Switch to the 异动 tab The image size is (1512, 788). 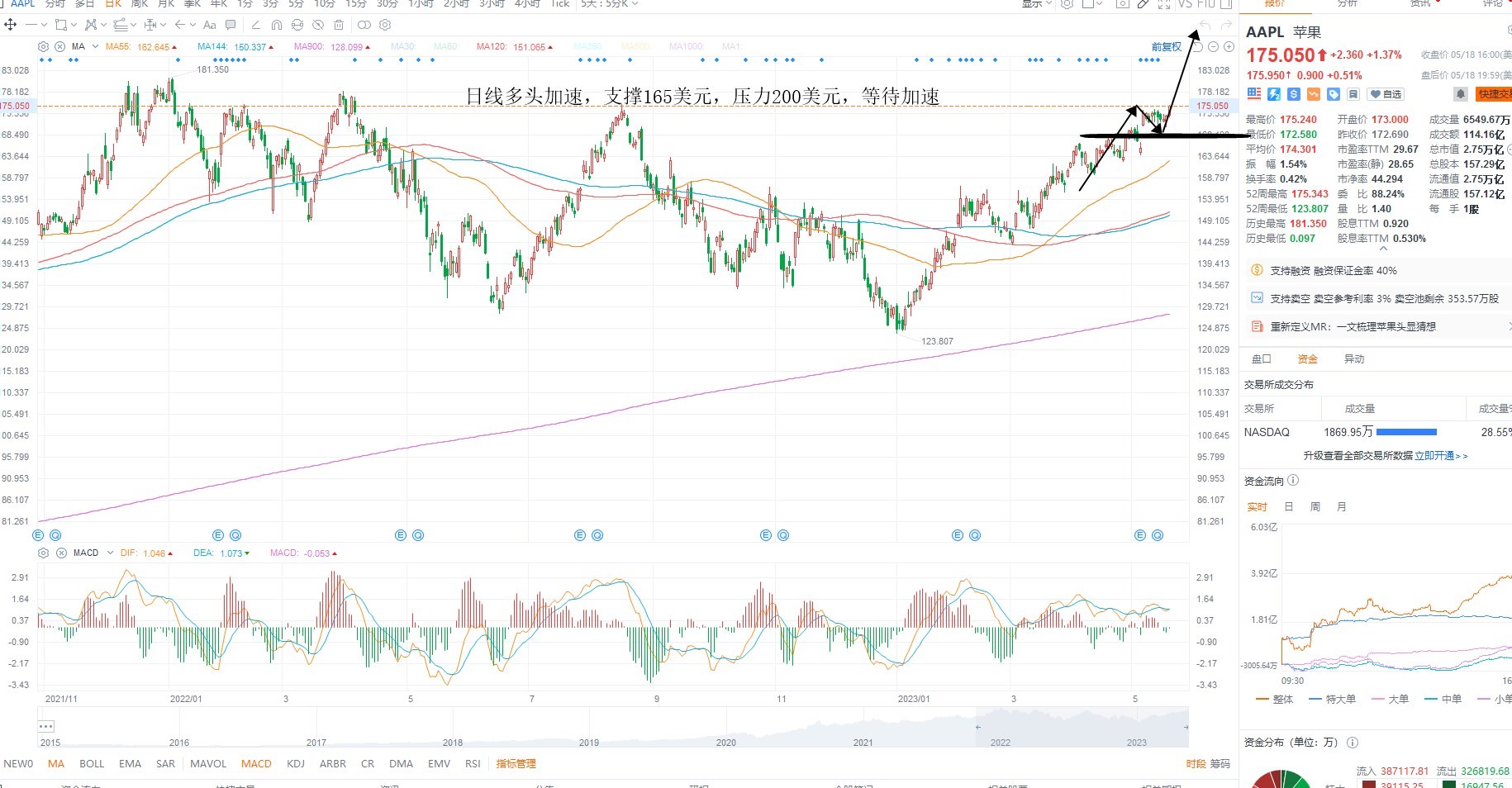[x=1353, y=359]
